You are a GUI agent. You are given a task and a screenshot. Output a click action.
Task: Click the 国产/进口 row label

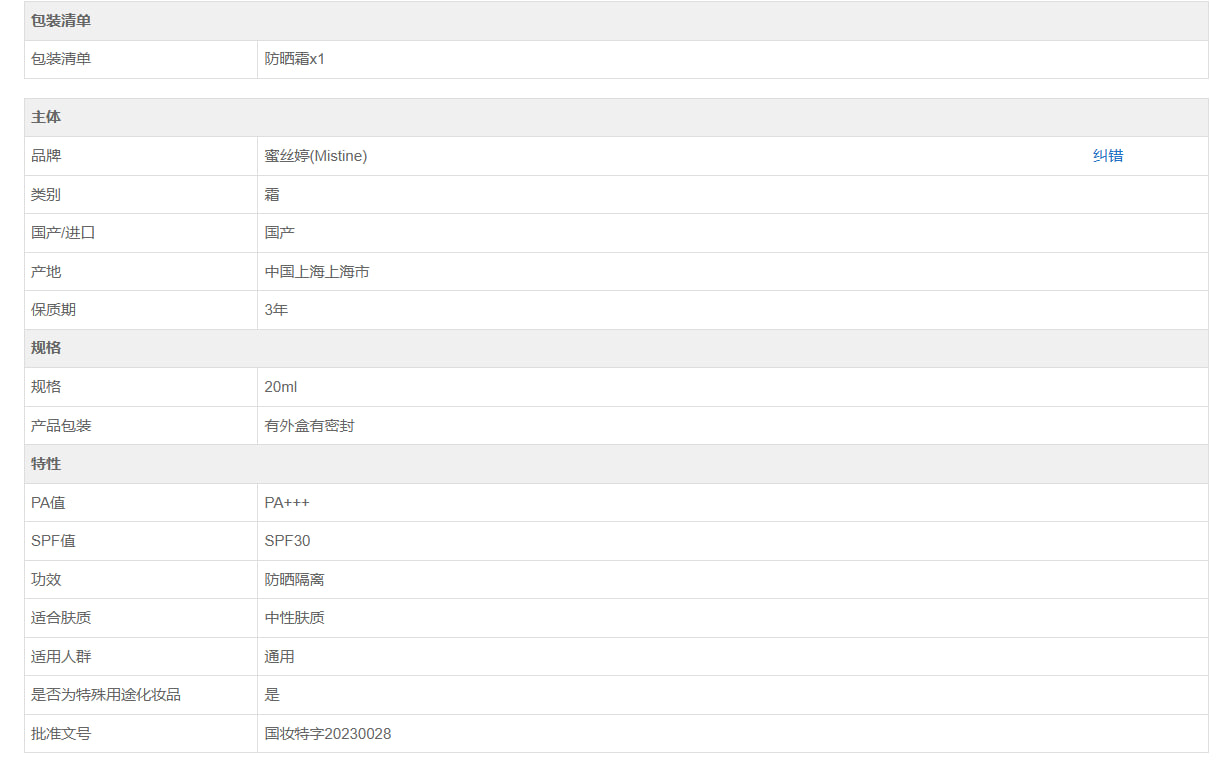pyautogui.click(x=63, y=233)
